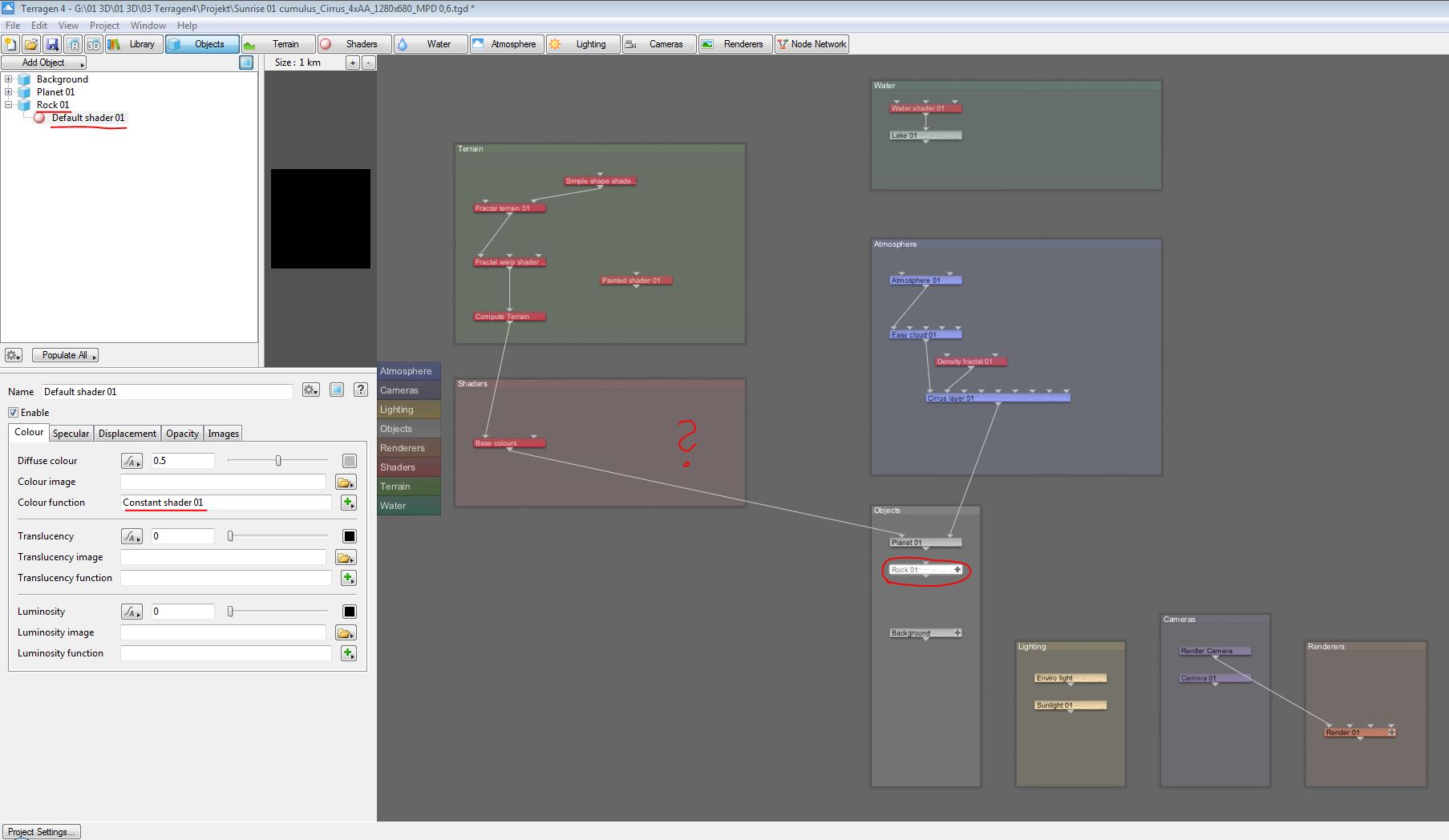Open the Populate All dropdown
The image size is (1449, 840).
(65, 355)
